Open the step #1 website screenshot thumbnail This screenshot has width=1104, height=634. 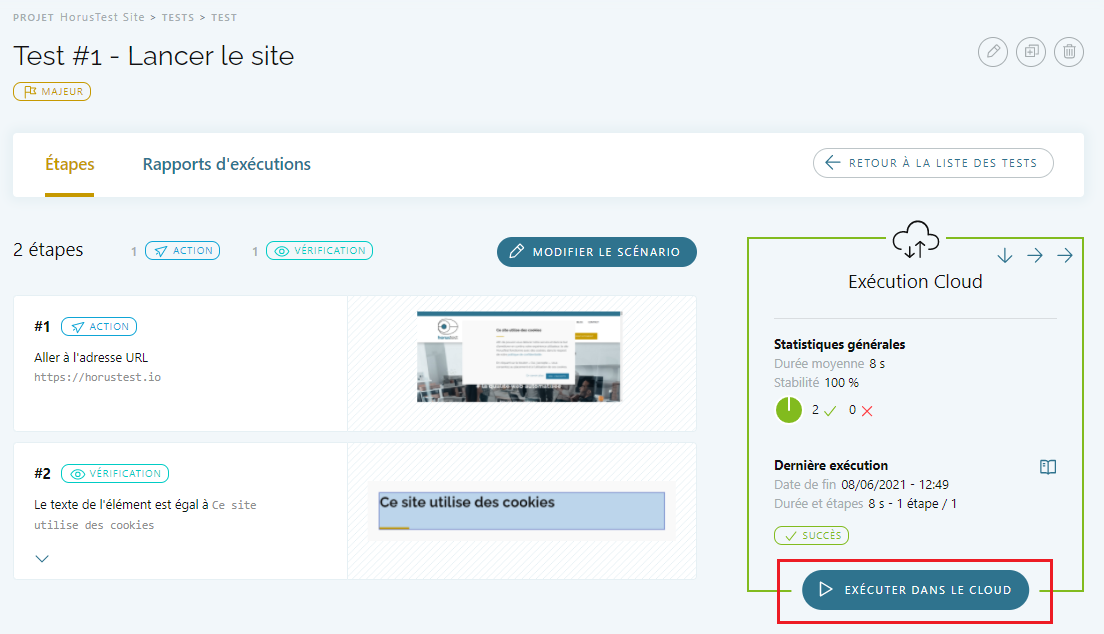519,356
